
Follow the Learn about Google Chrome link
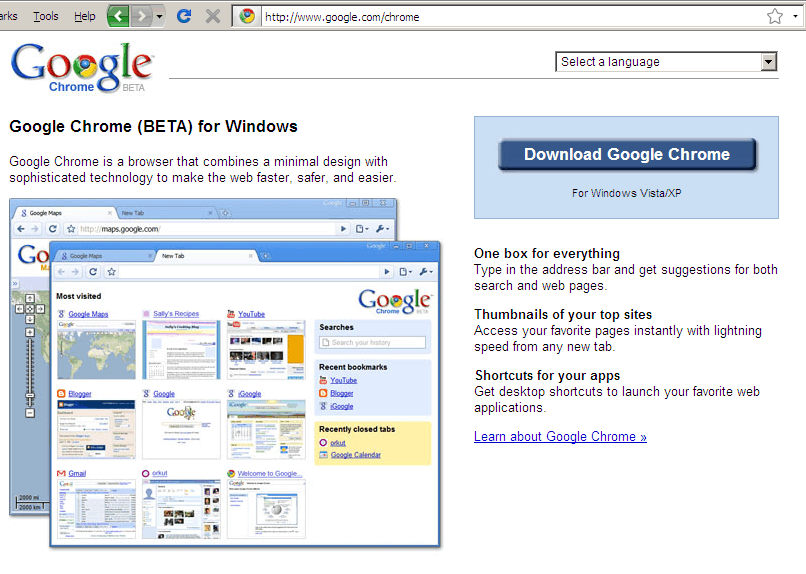coord(560,437)
